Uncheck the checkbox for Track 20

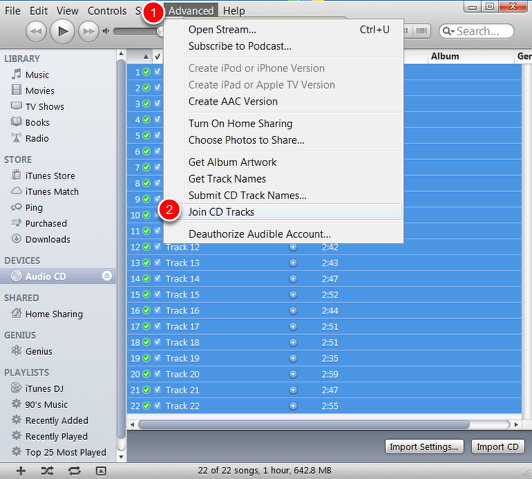click(157, 374)
